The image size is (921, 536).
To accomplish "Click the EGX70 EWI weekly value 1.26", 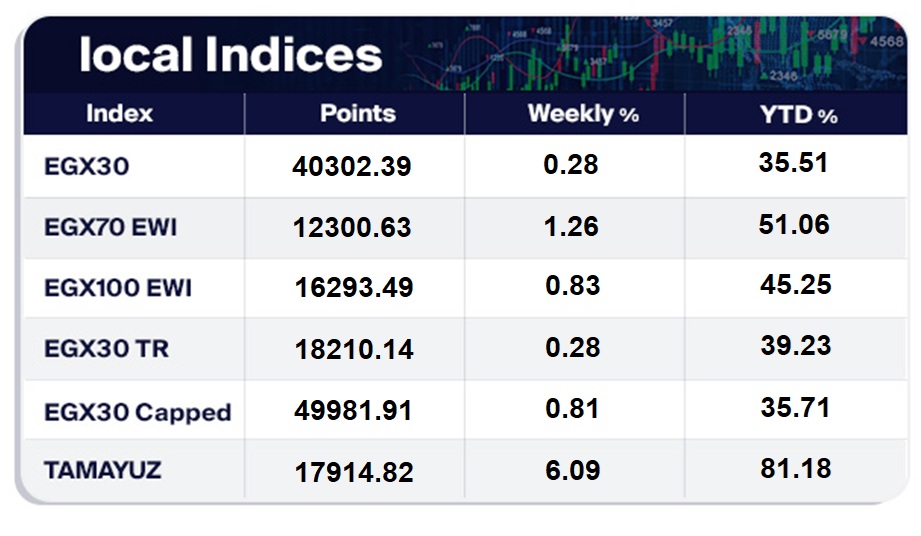I will (x=572, y=226).
